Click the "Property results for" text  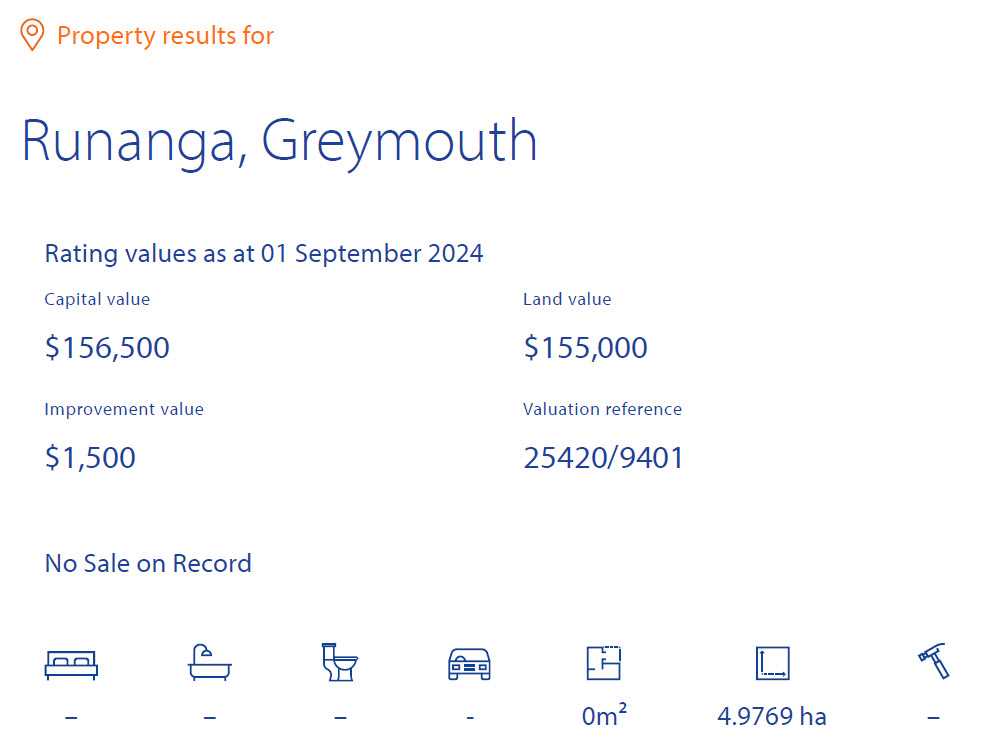click(x=165, y=36)
